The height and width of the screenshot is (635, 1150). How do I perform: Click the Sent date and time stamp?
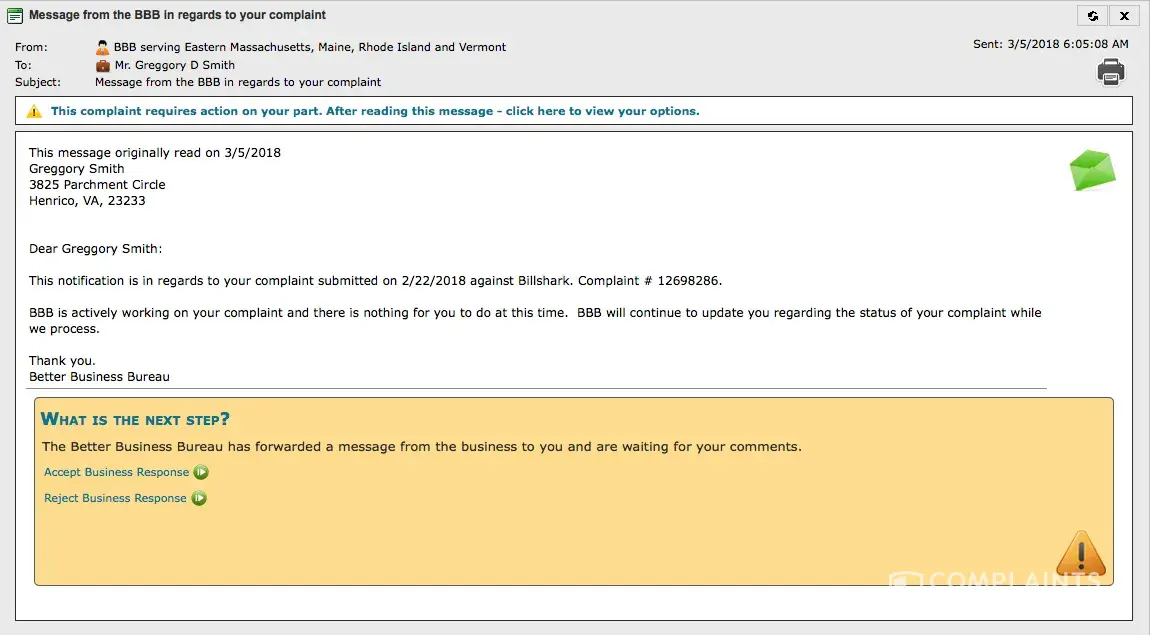tap(1050, 44)
